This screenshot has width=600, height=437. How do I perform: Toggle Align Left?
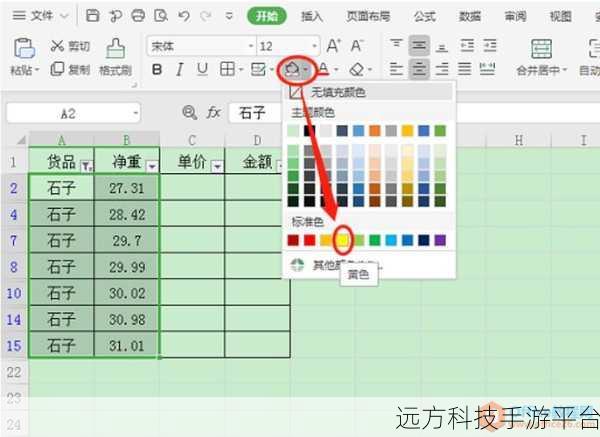pos(396,69)
